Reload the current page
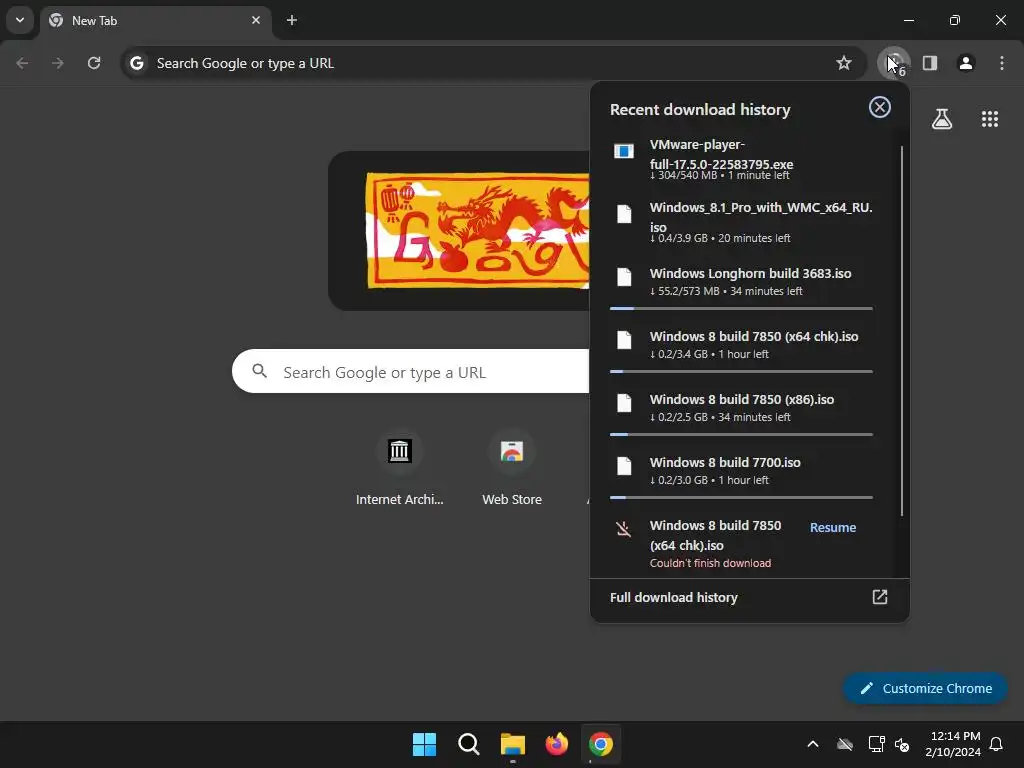The image size is (1024, 768). pos(94,63)
